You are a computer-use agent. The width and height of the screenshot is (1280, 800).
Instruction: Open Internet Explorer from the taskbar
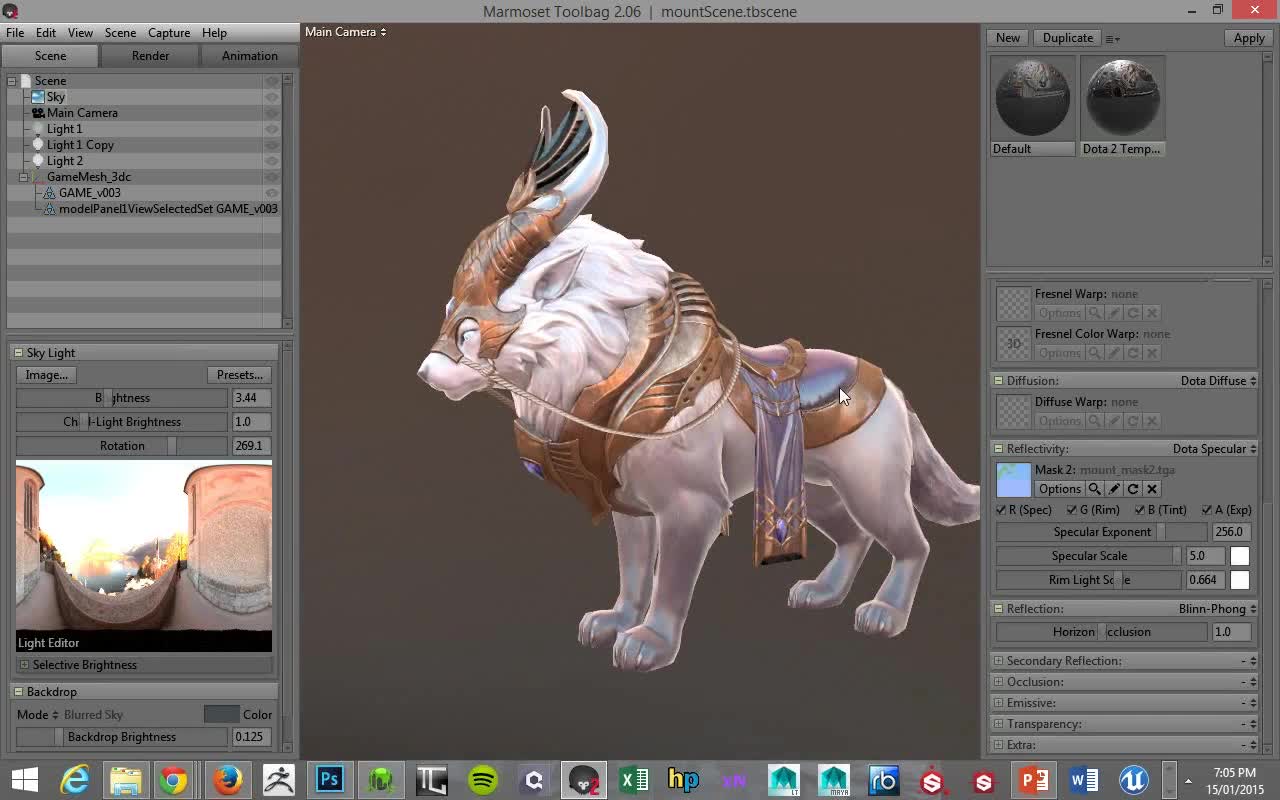[75, 779]
